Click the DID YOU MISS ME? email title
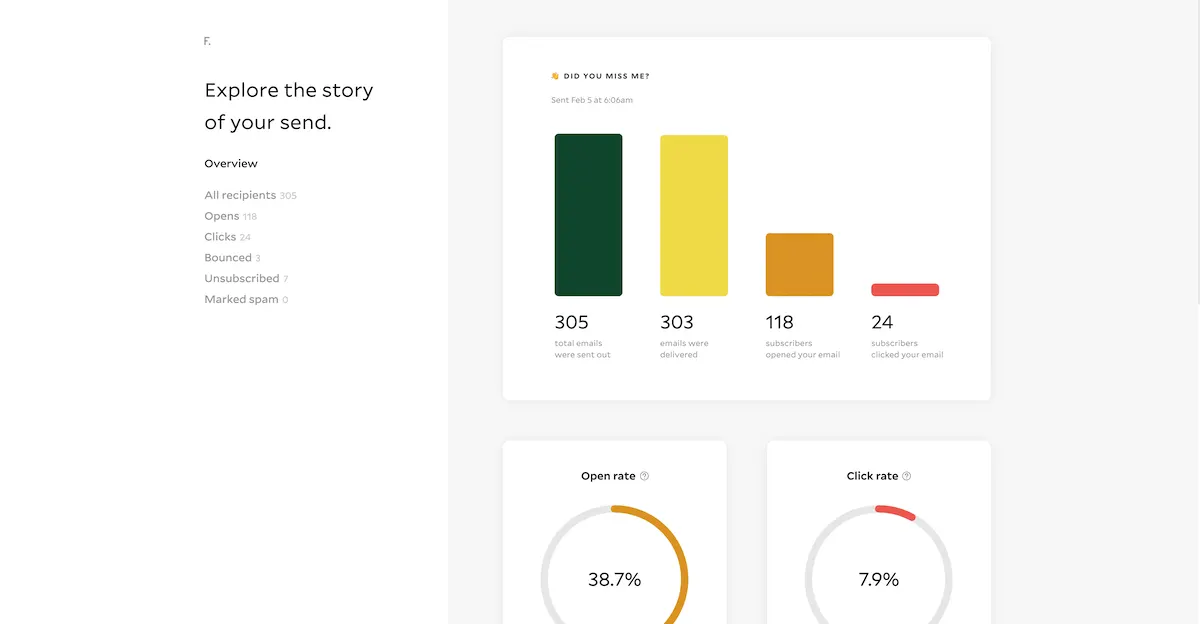 point(606,76)
